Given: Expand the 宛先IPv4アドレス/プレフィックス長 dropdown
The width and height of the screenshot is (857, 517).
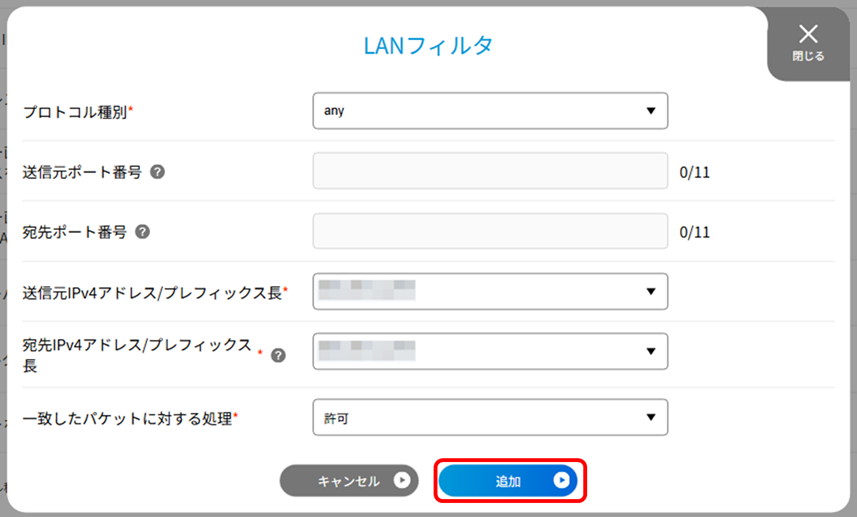Looking at the screenshot, I should point(489,351).
